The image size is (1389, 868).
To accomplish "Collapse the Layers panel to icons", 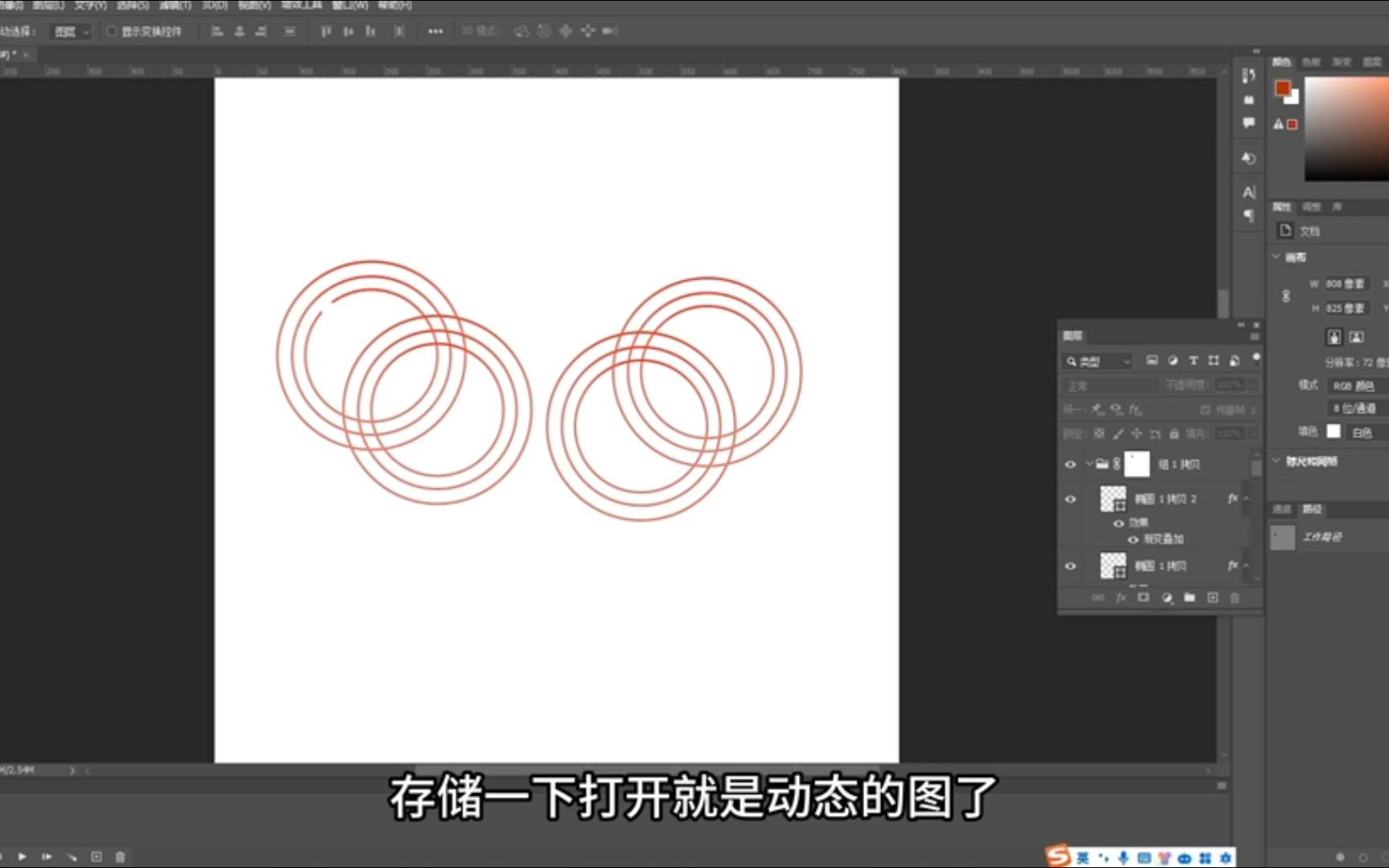I will tap(1242, 325).
